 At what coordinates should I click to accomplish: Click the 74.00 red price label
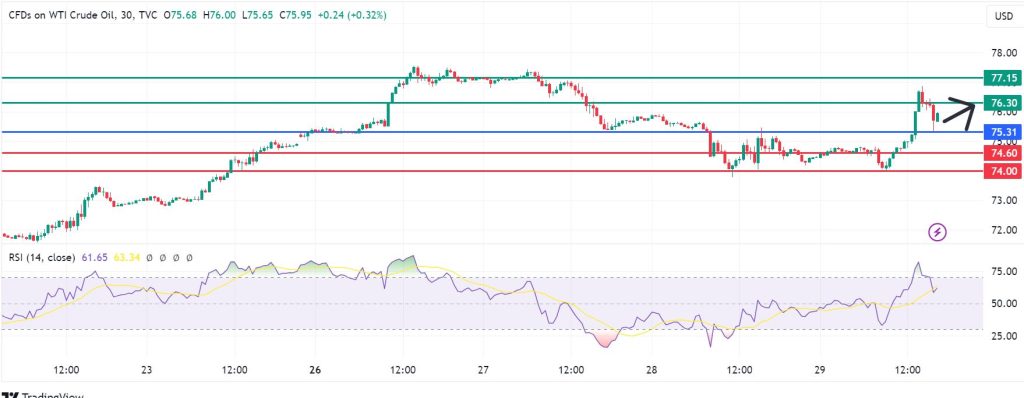pyautogui.click(x=1004, y=171)
